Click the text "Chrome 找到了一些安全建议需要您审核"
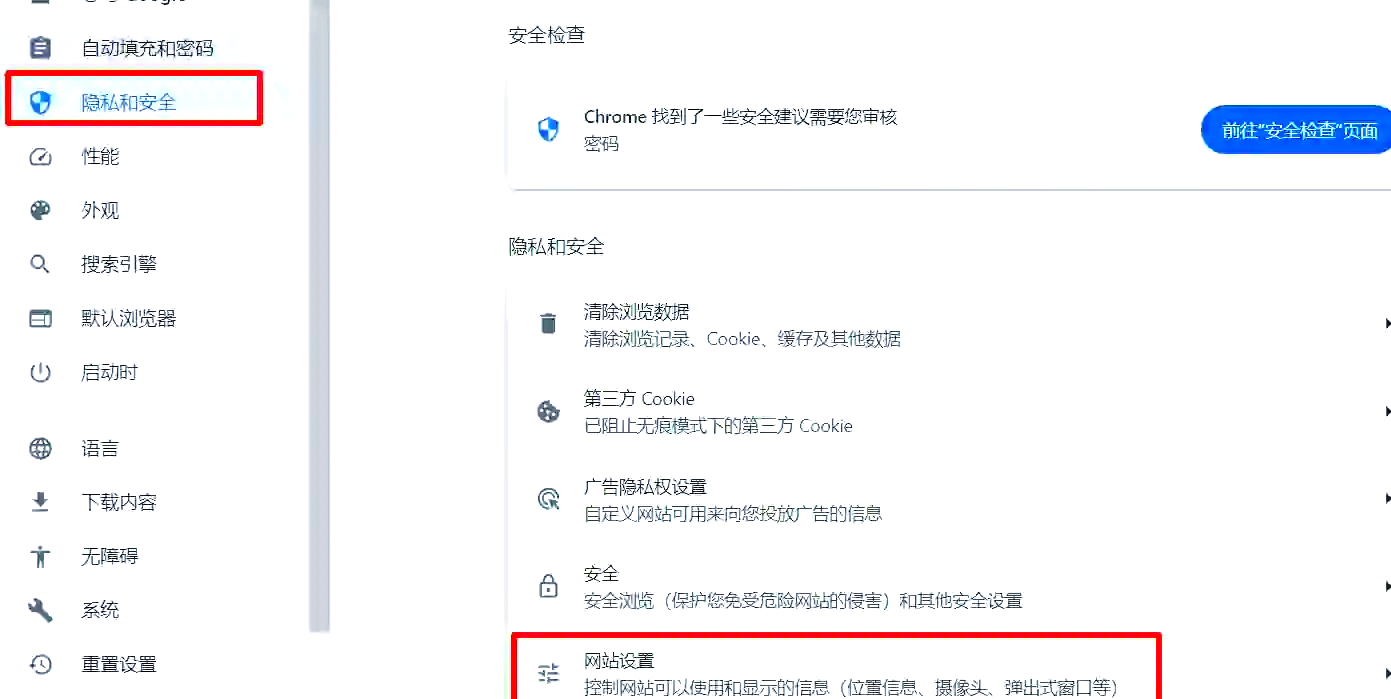Viewport: 1391px width, 699px height. point(740,117)
